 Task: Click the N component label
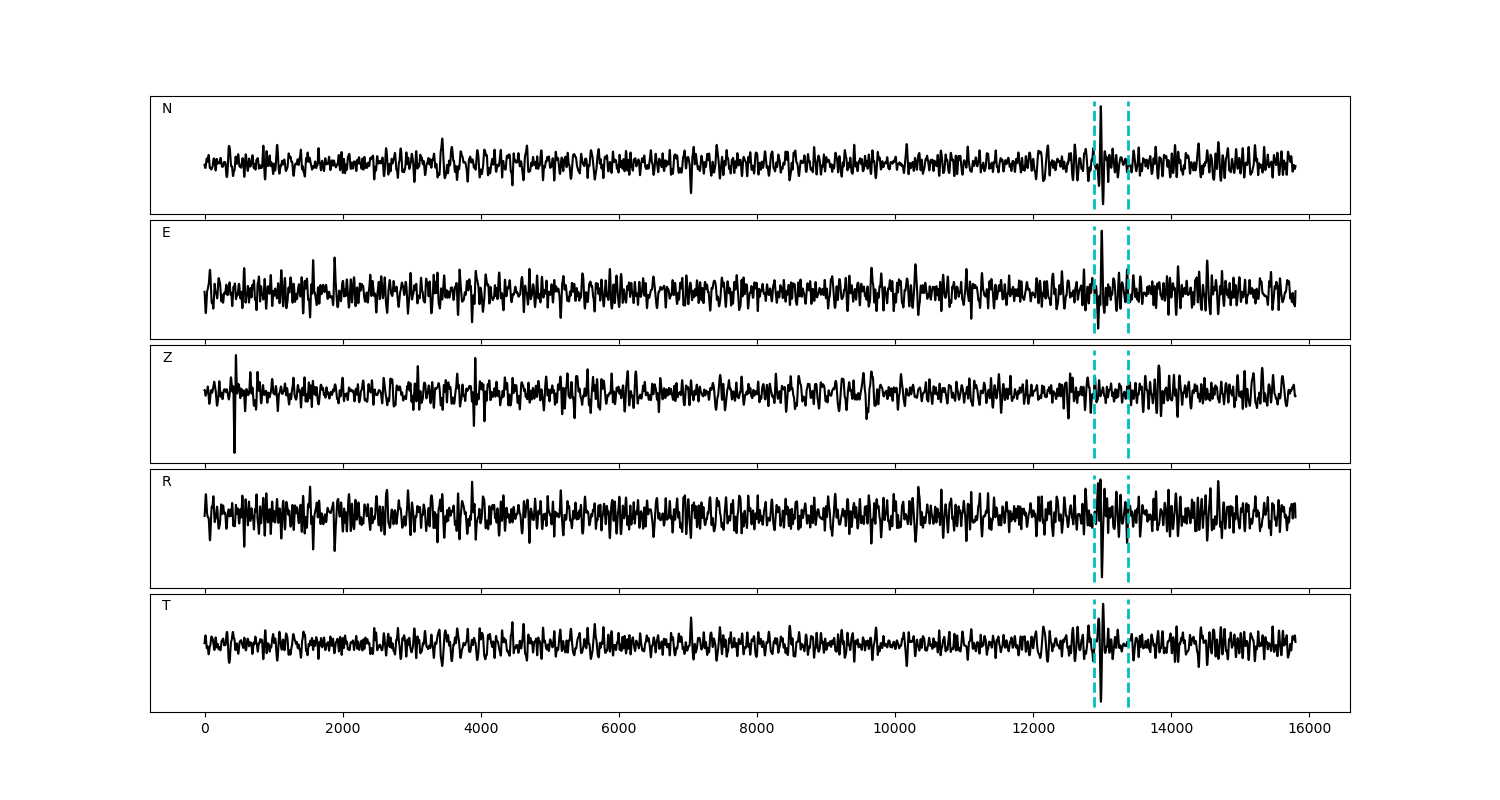[x=167, y=109]
